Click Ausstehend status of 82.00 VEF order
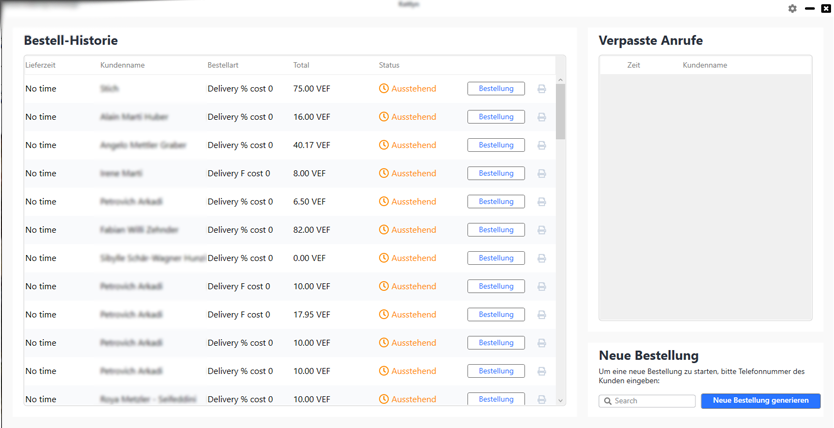This screenshot has height=428, width=834. pyautogui.click(x=413, y=230)
